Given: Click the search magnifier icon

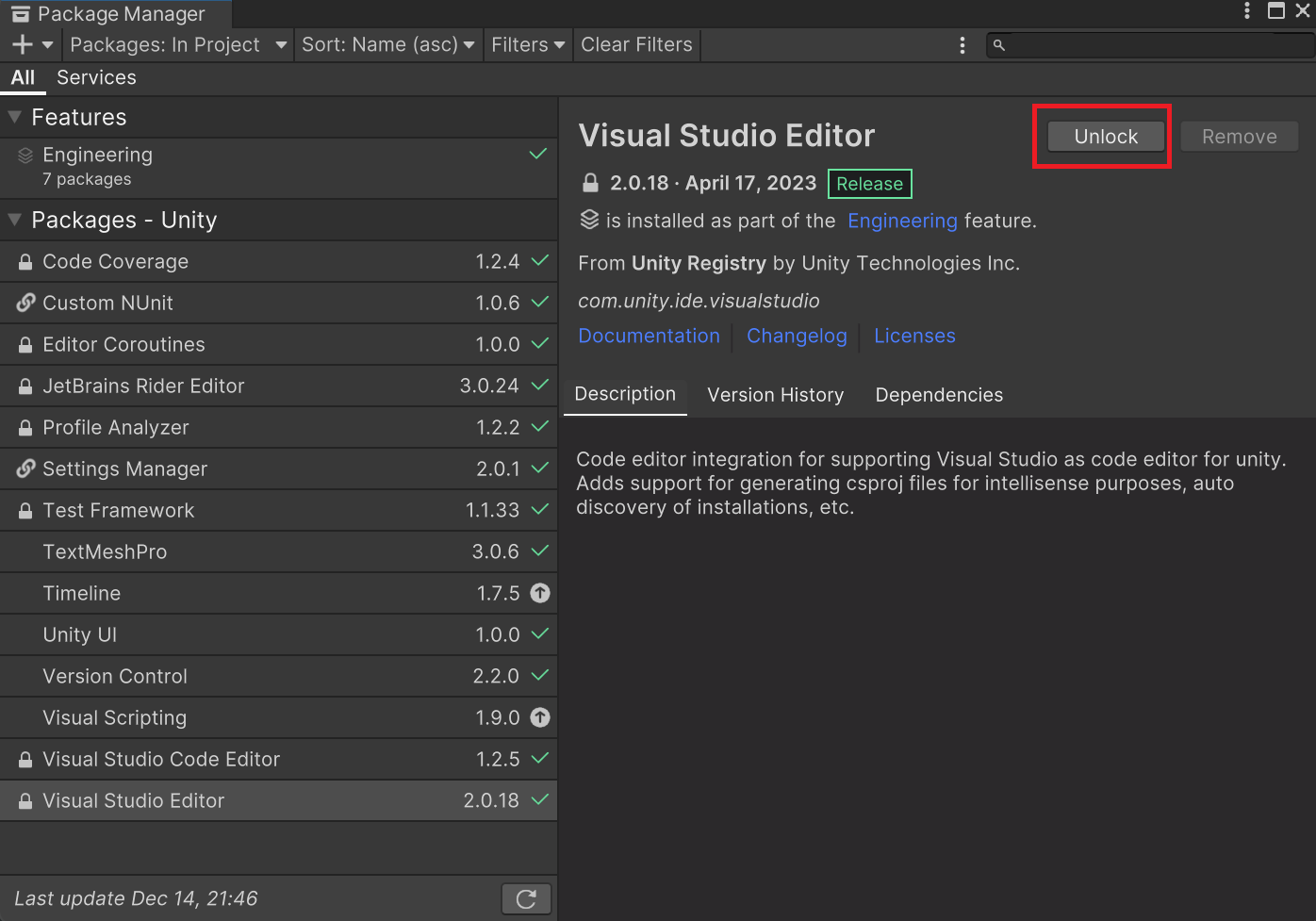Looking at the screenshot, I should point(999,45).
